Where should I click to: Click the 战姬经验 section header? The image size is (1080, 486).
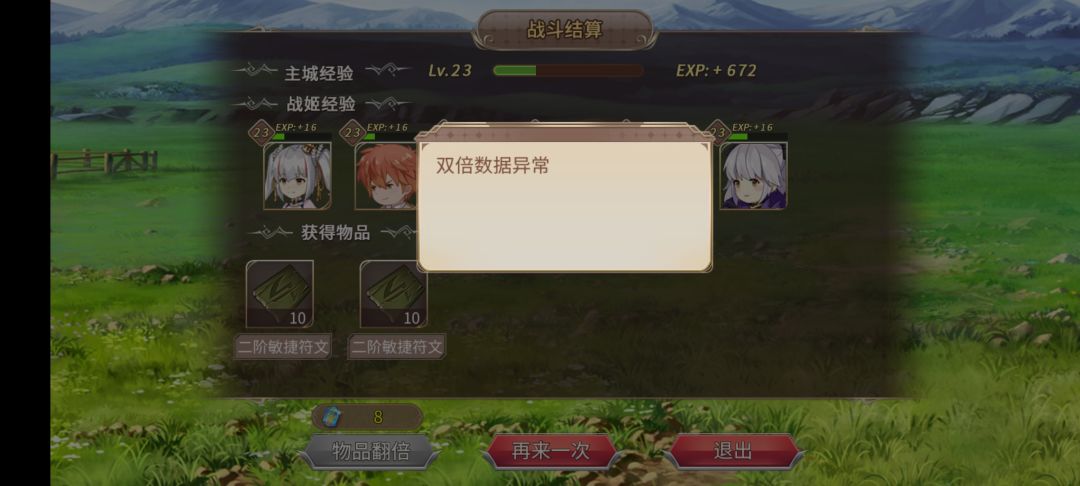pos(321,105)
